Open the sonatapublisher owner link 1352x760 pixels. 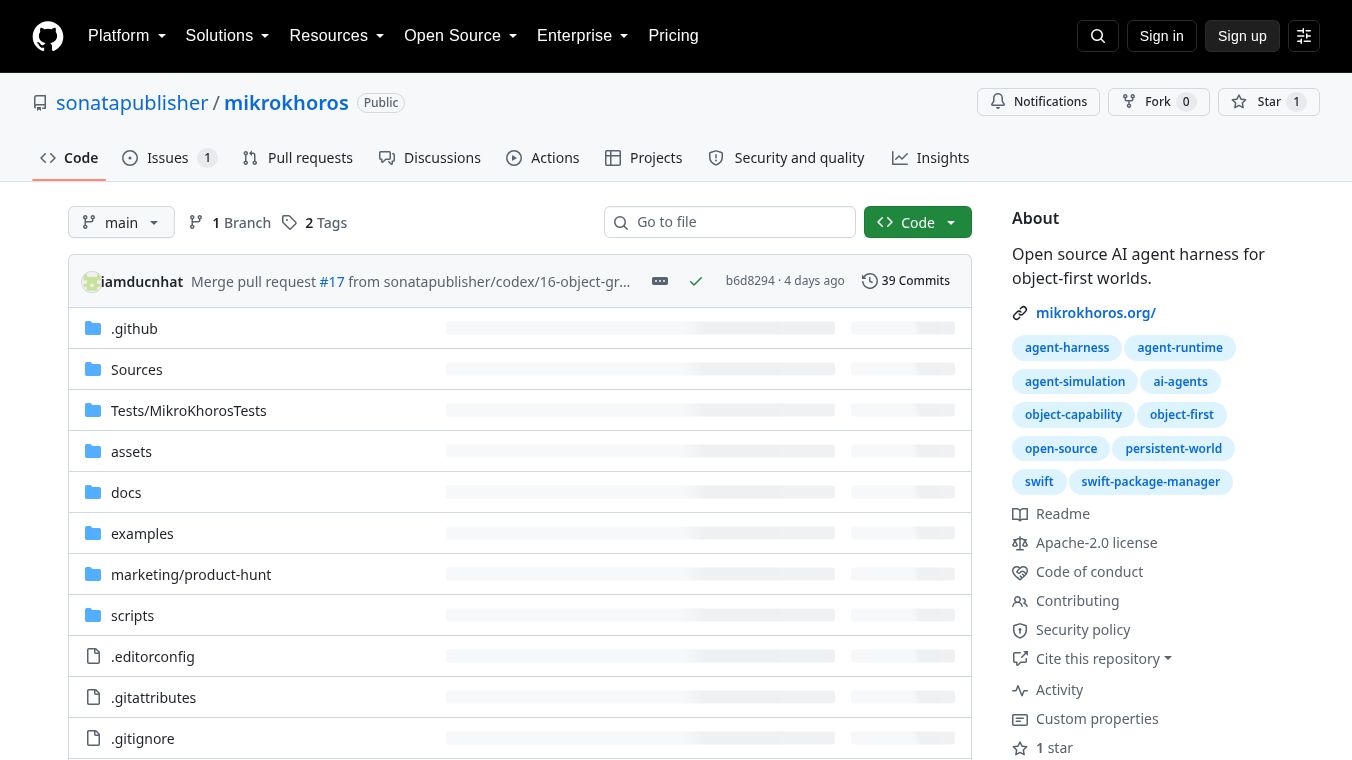click(132, 103)
